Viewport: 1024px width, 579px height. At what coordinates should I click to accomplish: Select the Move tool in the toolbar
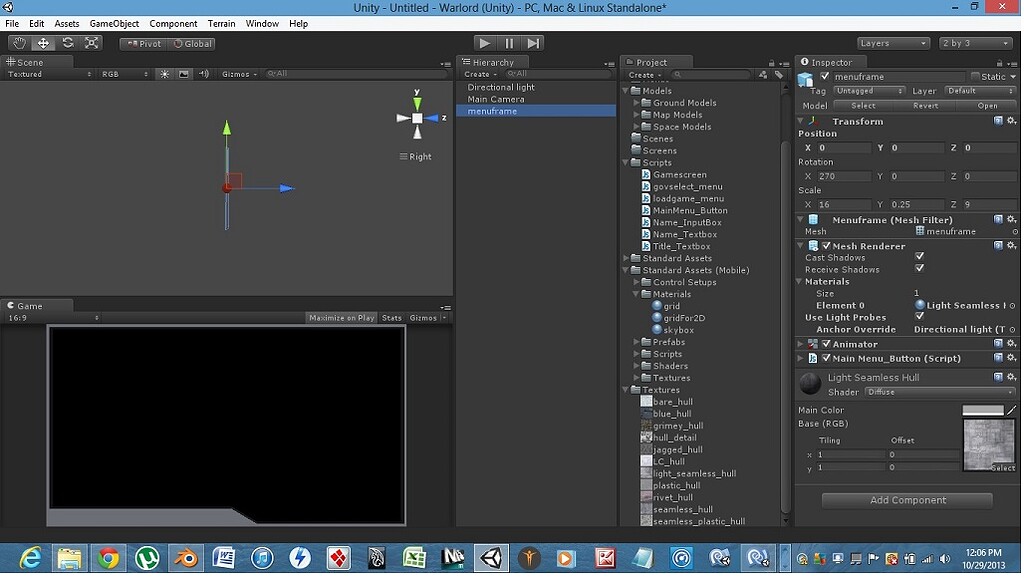pyautogui.click(x=44, y=43)
